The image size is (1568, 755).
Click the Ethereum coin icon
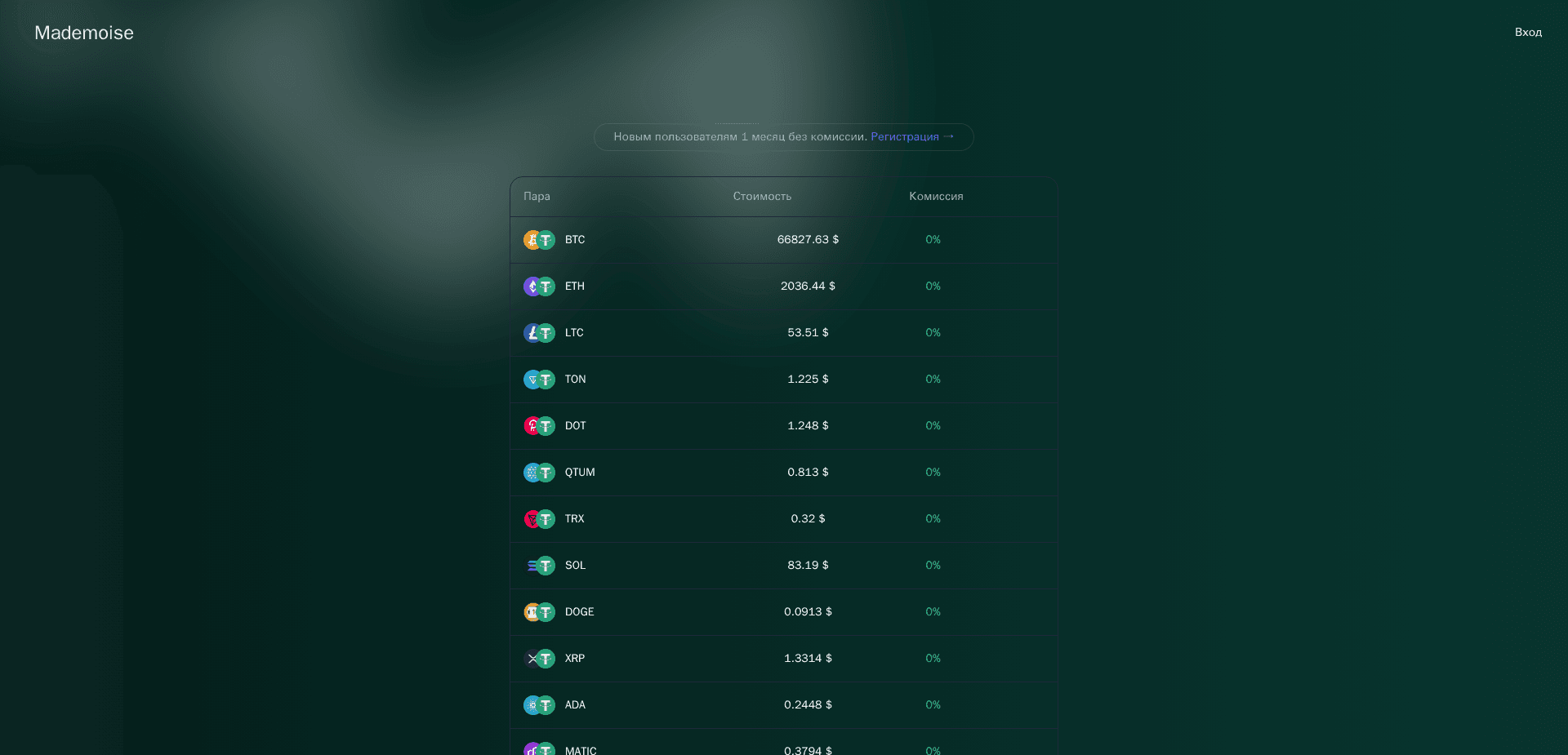click(x=539, y=286)
